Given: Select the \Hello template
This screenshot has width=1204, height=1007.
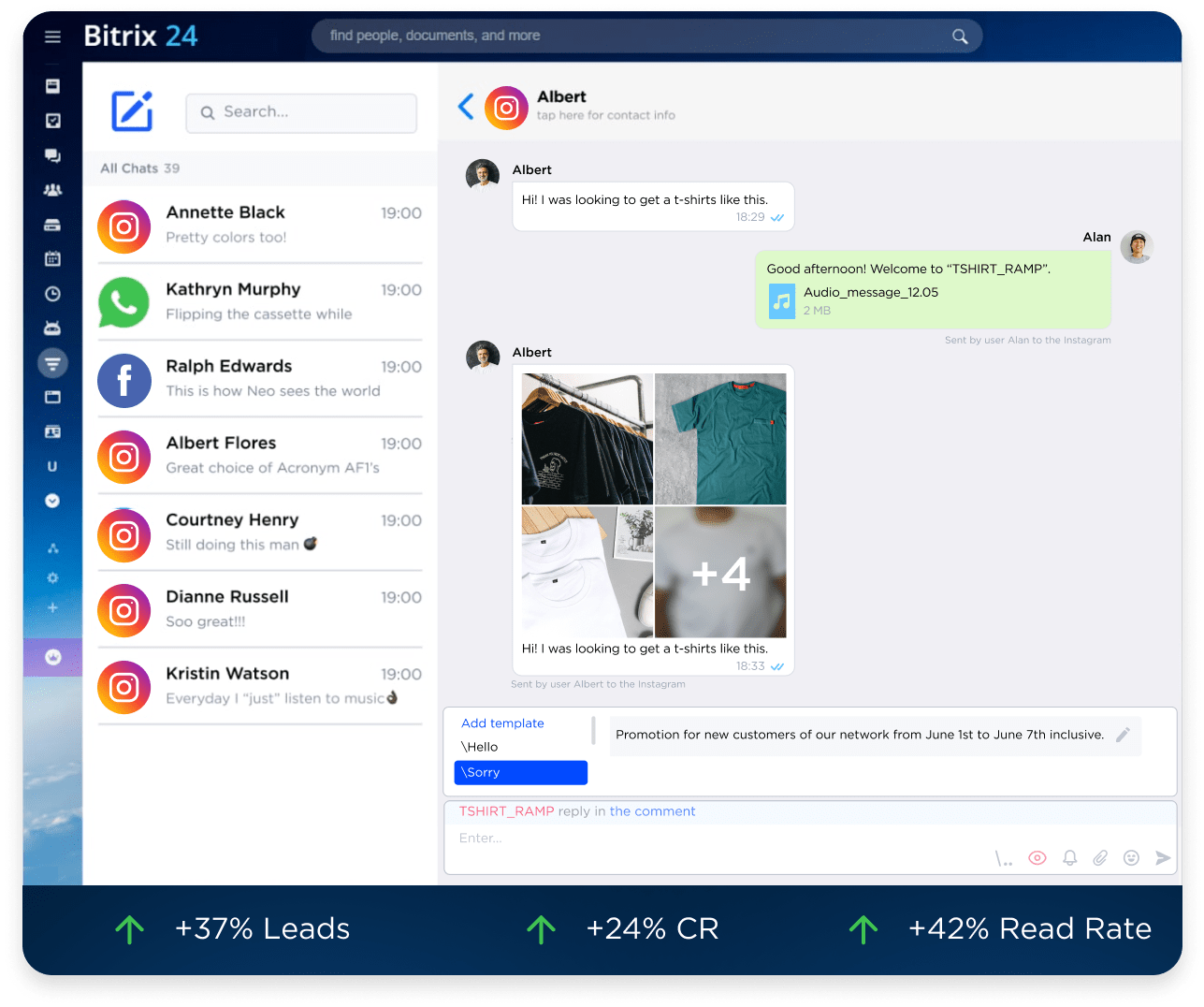Looking at the screenshot, I should pos(480,747).
